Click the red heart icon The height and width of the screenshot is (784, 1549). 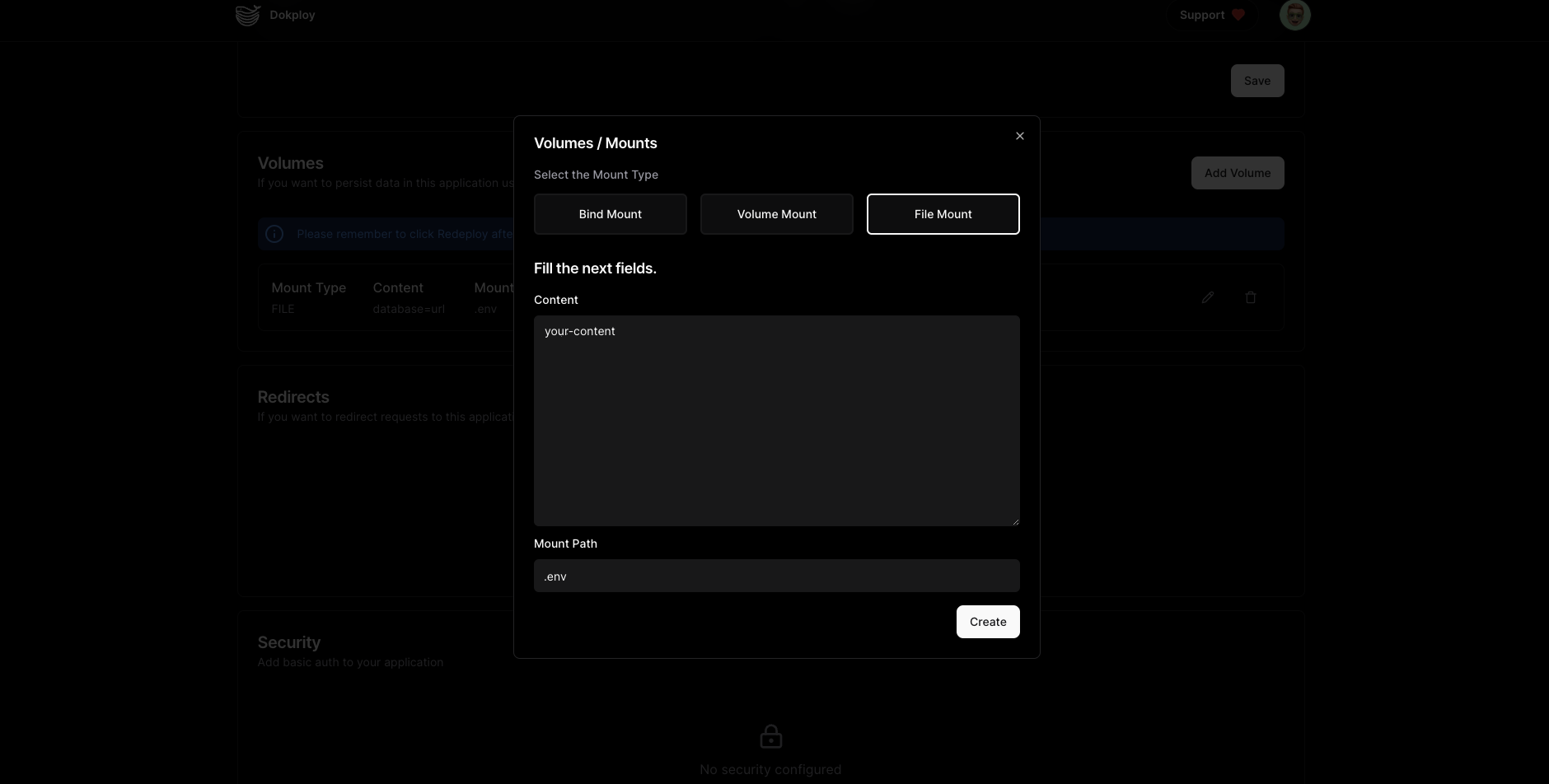click(1238, 15)
